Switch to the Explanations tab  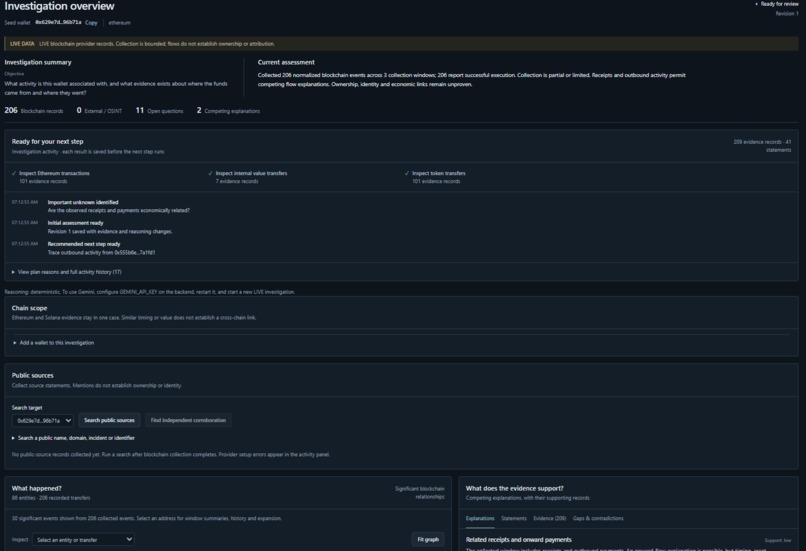[x=480, y=518]
